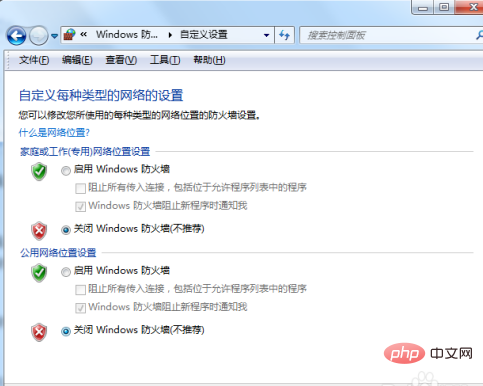
Task: Open the 什么是网络位置? help link
Action: click(54, 133)
